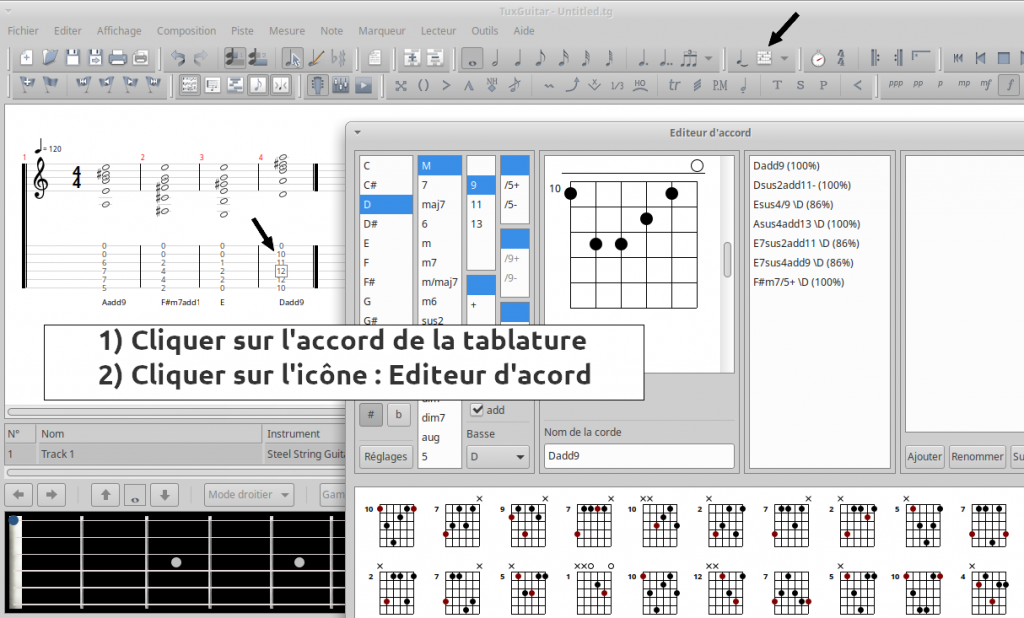Toggle the flat 'b' button
The image size is (1024, 618).
click(398, 415)
